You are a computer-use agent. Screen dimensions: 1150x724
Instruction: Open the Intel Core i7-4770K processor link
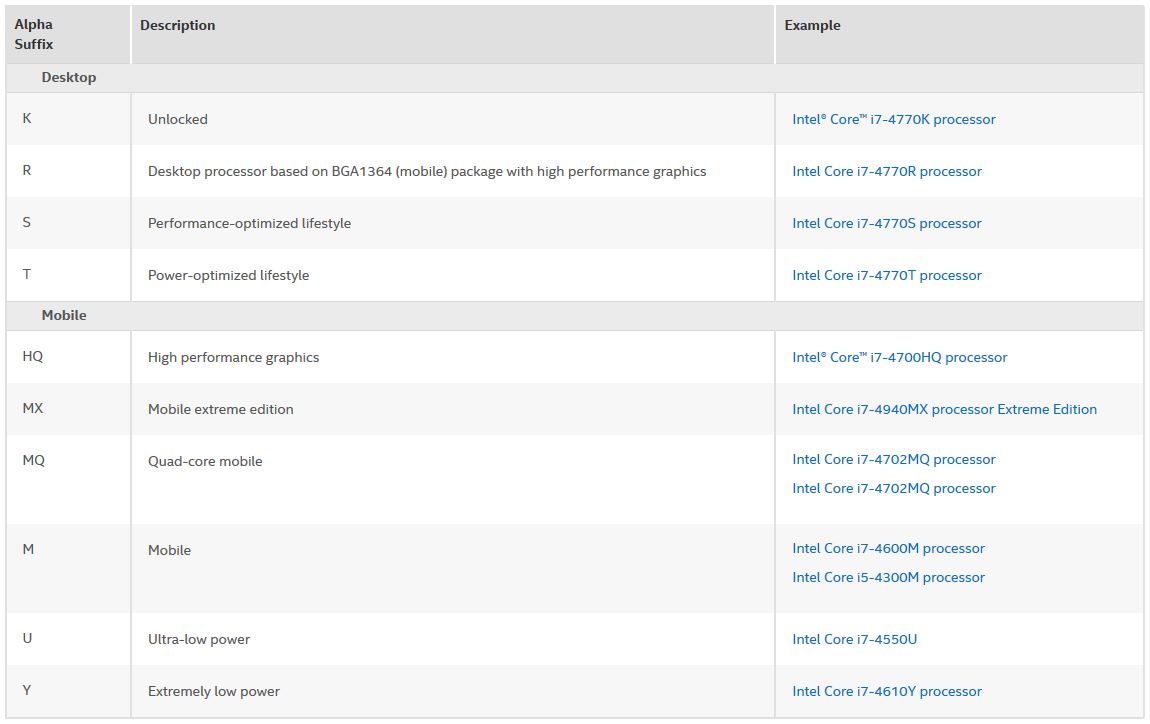click(893, 119)
